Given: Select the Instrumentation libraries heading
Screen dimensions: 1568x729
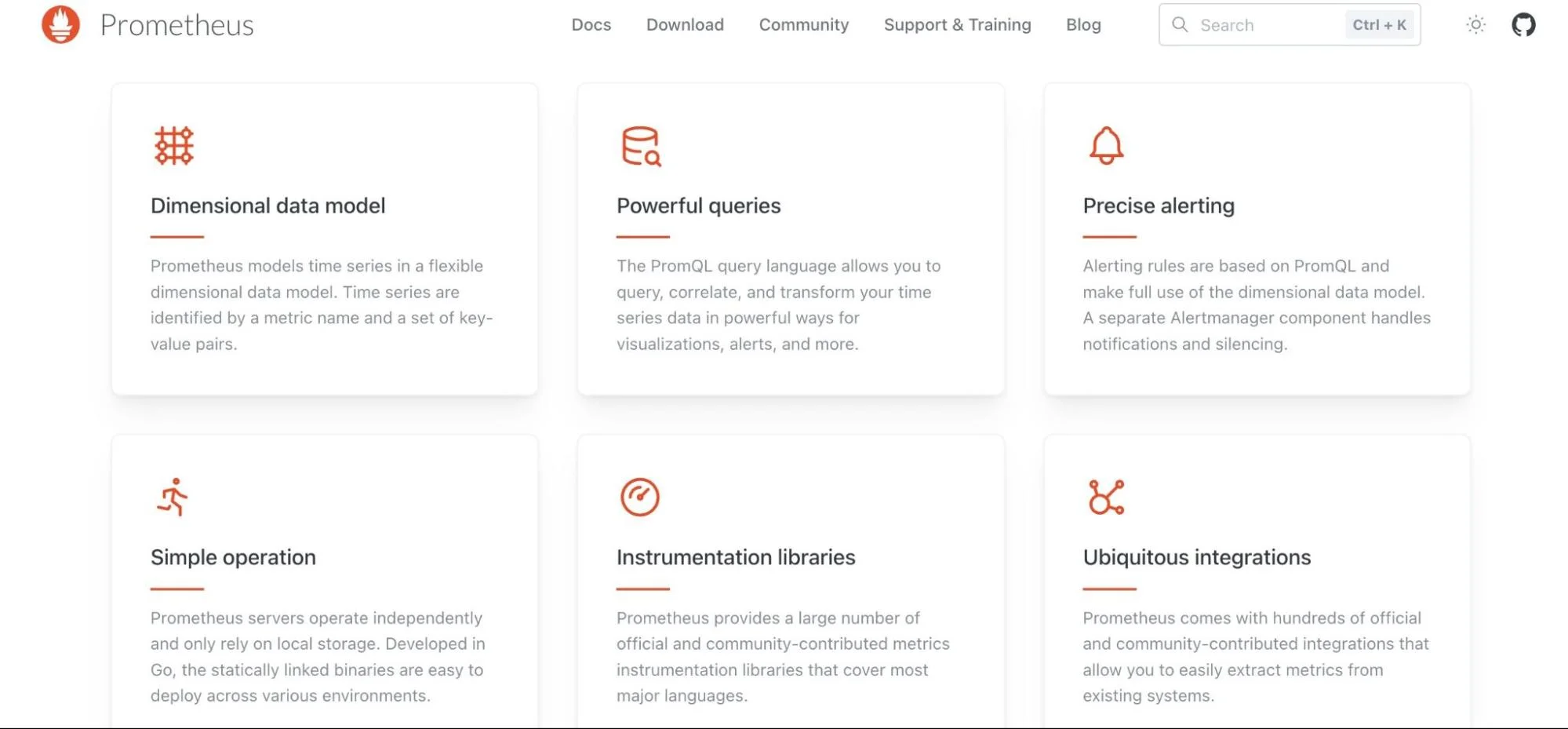Looking at the screenshot, I should tap(736, 557).
